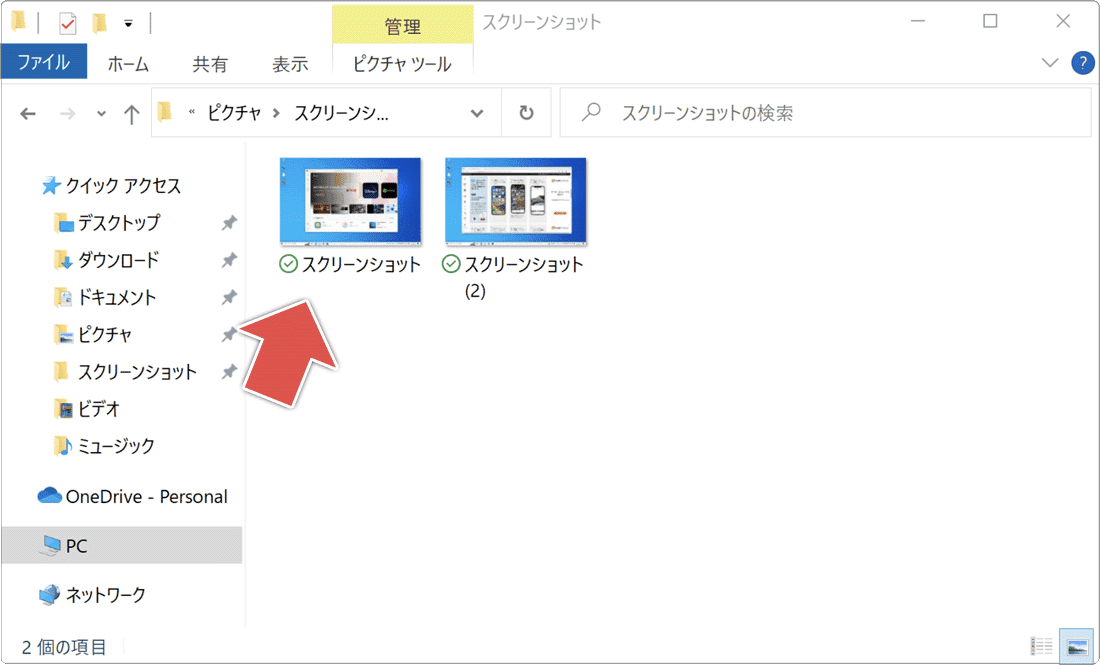1100x665 pixels.
Task: Click the help question mark button
Action: point(1082,63)
